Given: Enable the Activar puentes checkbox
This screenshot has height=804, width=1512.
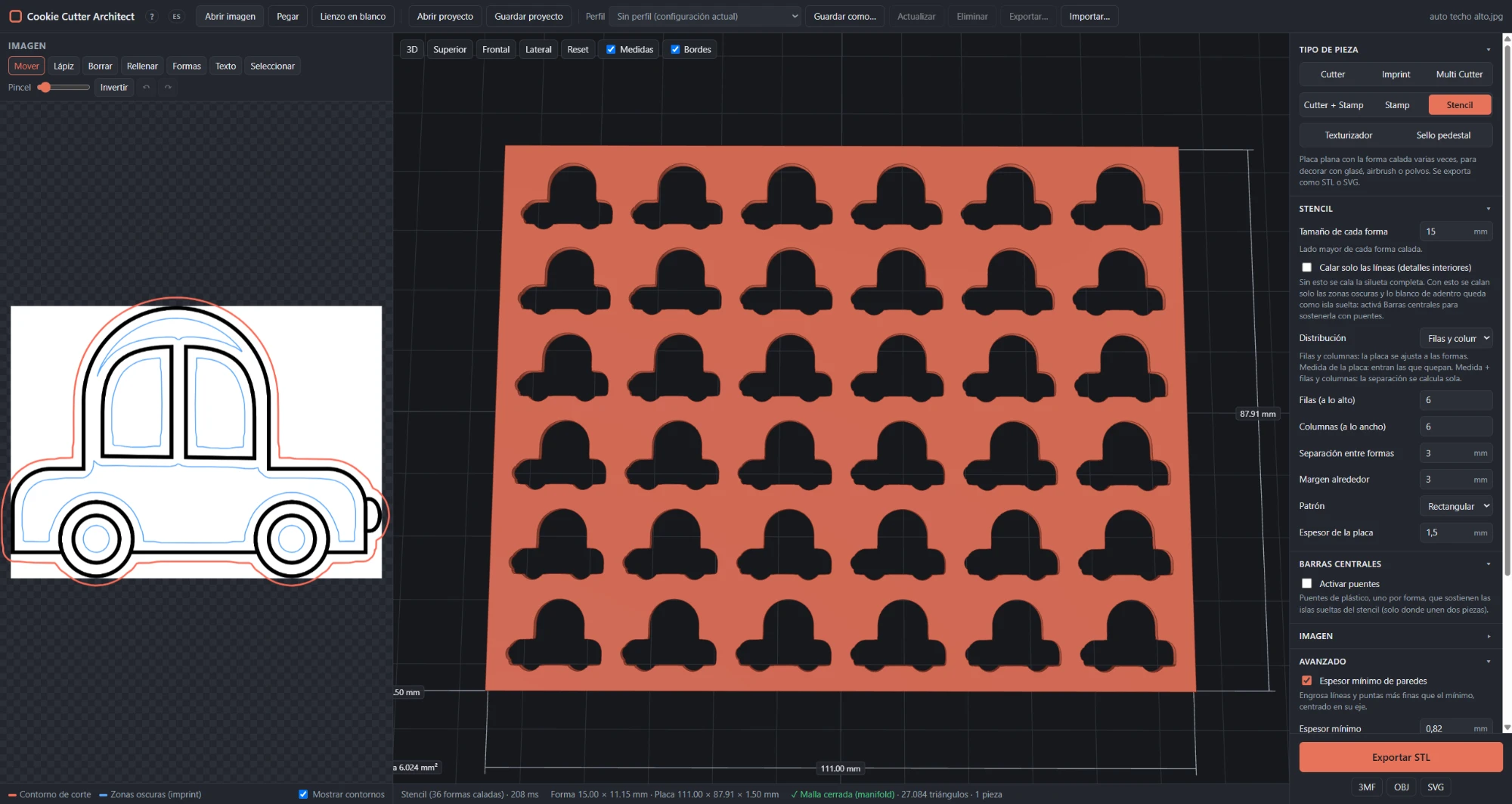Looking at the screenshot, I should point(1306,584).
